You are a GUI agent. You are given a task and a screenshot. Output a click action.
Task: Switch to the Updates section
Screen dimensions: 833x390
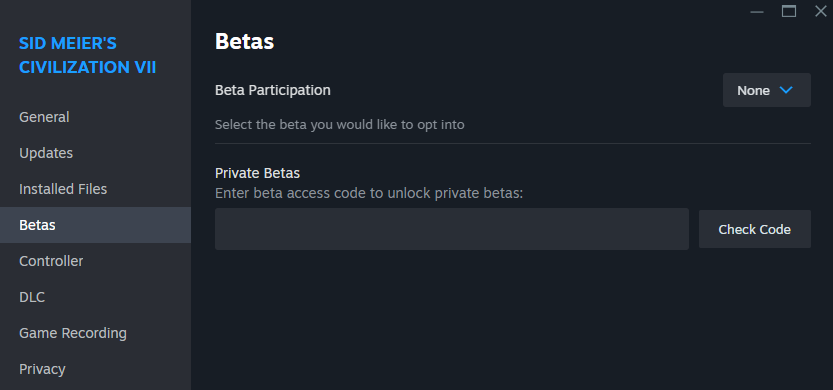click(x=95, y=153)
